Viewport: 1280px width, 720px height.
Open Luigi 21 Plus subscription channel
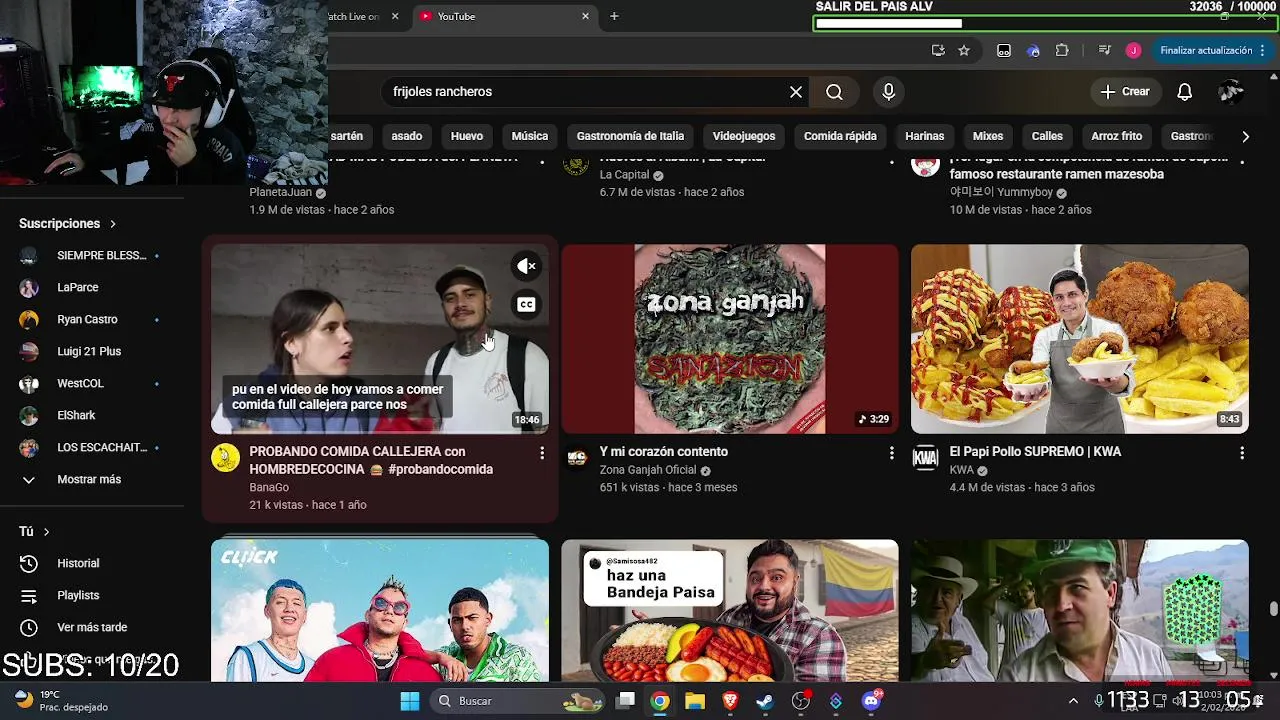(89, 351)
